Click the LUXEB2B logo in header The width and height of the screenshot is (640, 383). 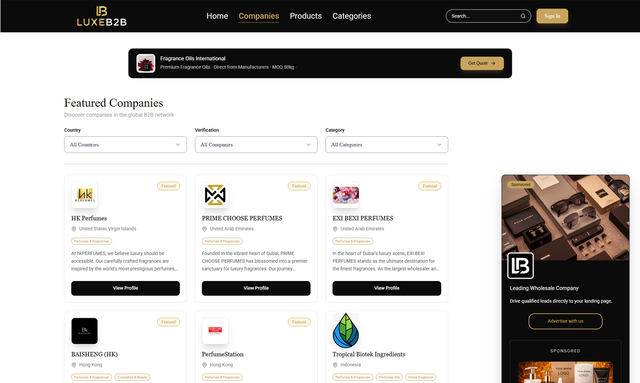102,16
